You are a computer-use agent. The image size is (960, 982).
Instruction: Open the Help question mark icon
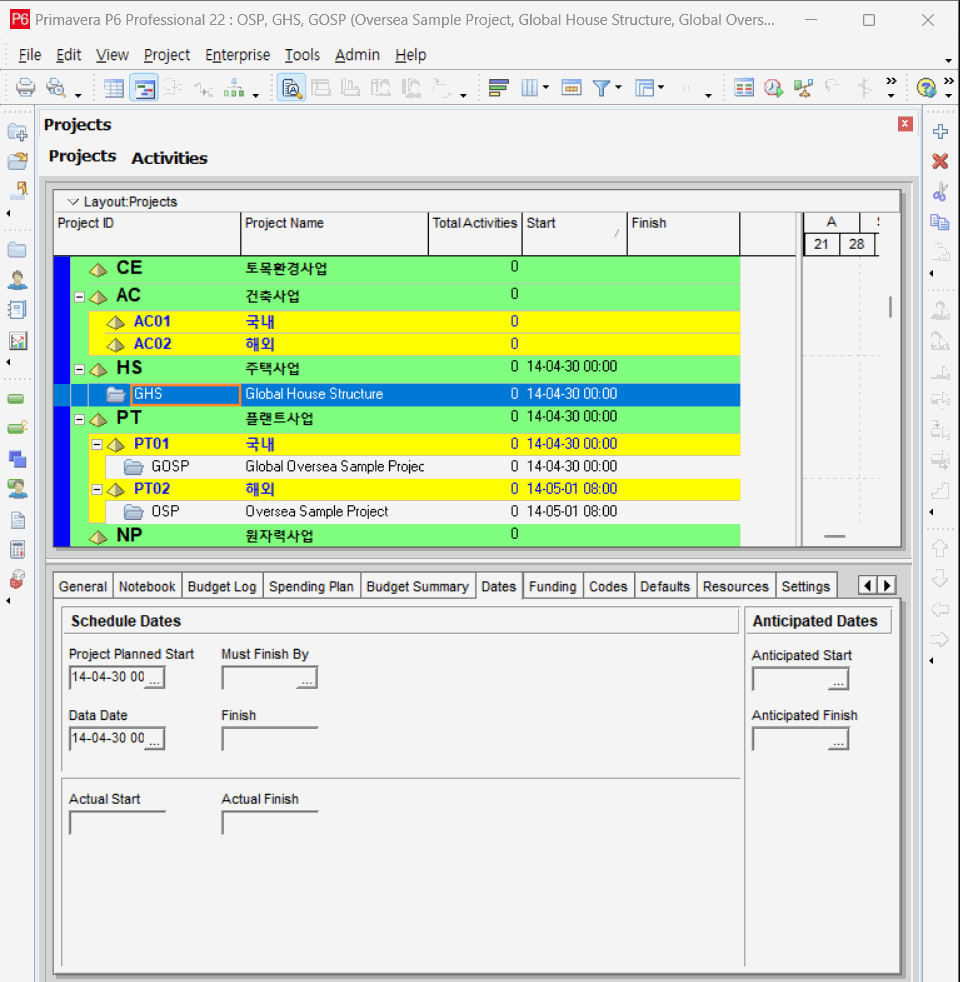point(926,88)
